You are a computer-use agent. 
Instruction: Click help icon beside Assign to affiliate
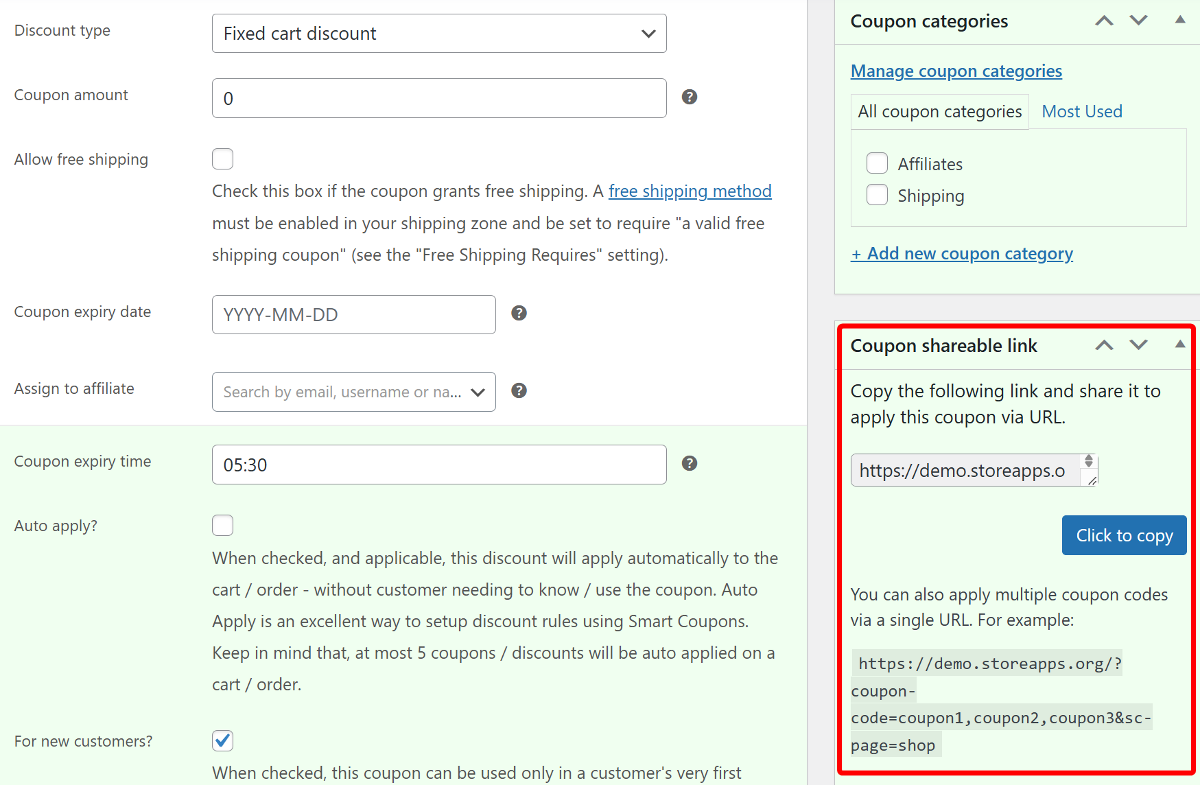click(x=519, y=391)
